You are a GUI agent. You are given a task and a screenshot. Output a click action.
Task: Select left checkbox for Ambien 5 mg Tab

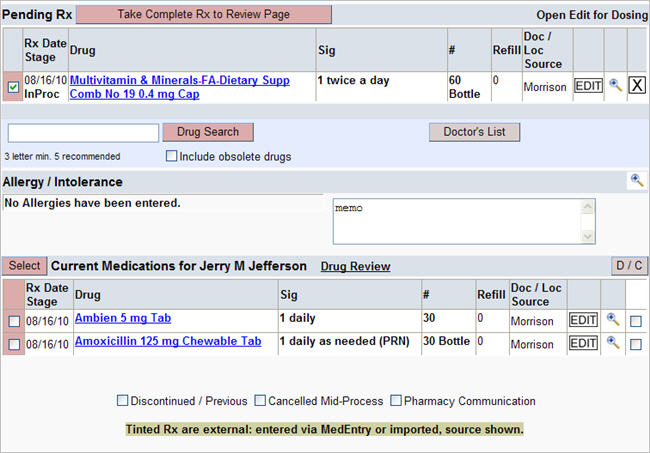[x=13, y=321]
